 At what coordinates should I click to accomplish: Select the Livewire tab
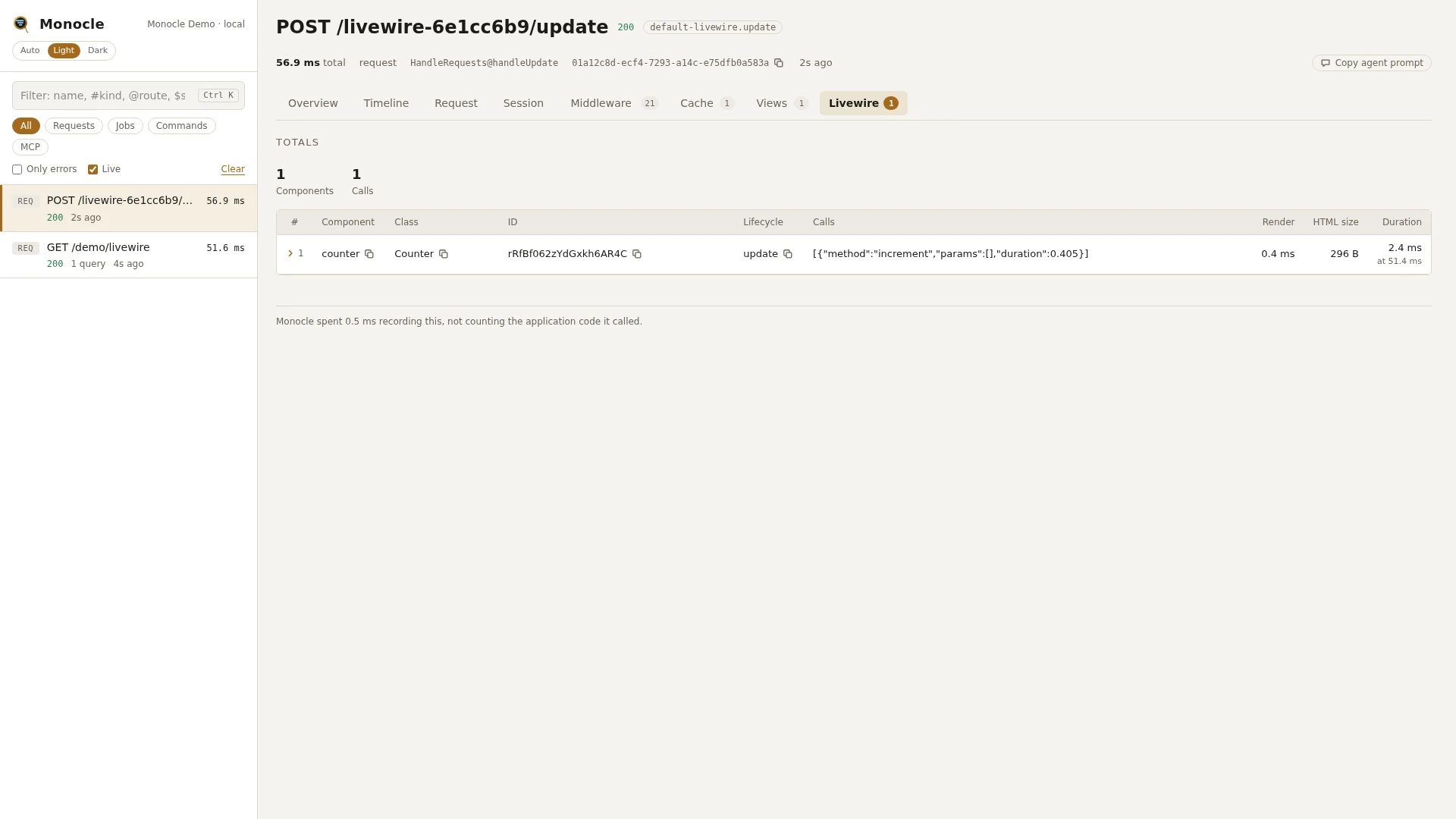863,103
